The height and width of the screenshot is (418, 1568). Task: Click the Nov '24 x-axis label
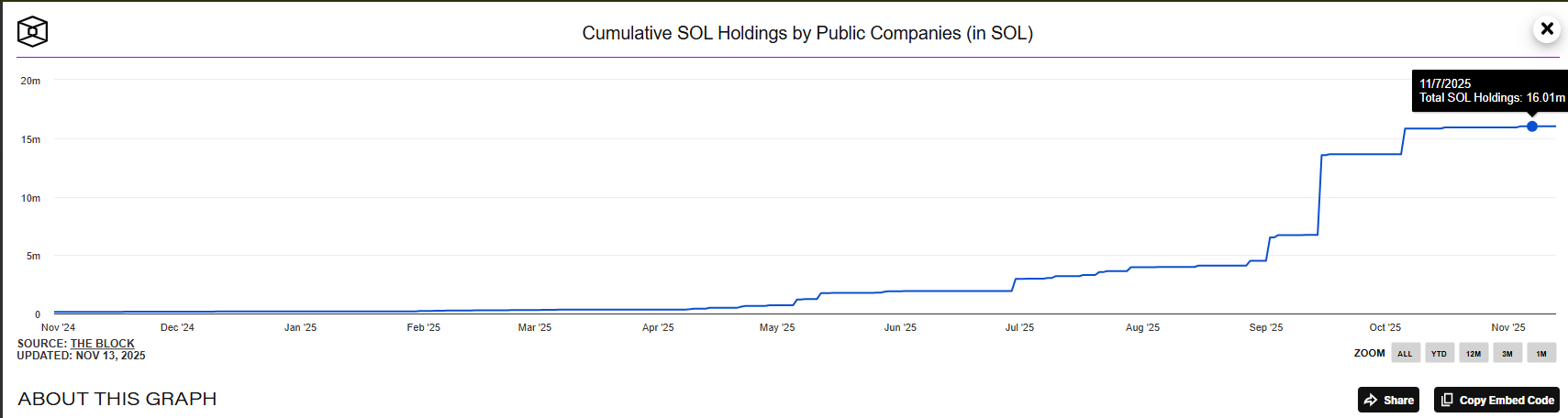pos(59,327)
